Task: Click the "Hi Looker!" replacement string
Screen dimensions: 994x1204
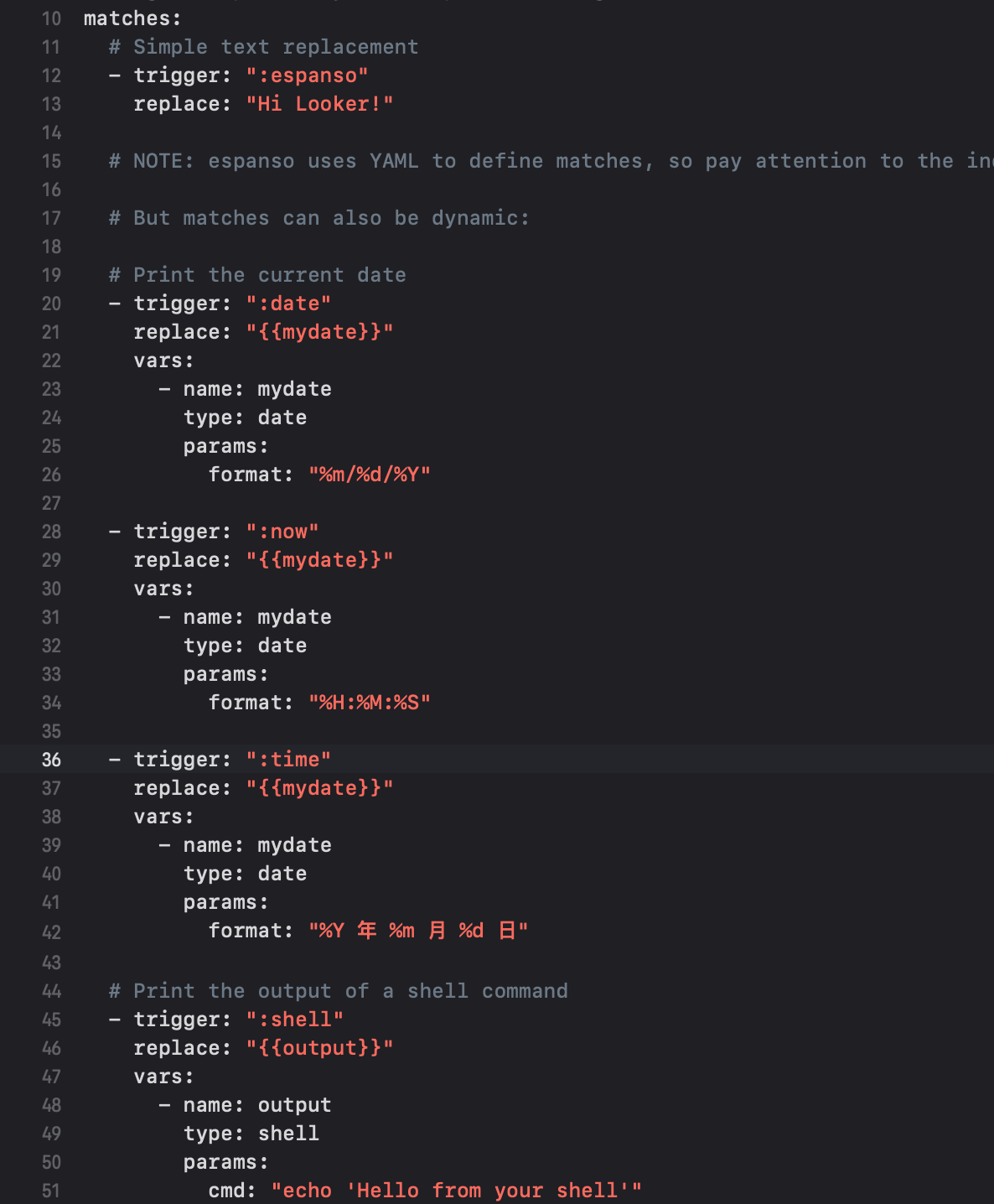Action: tap(319, 104)
